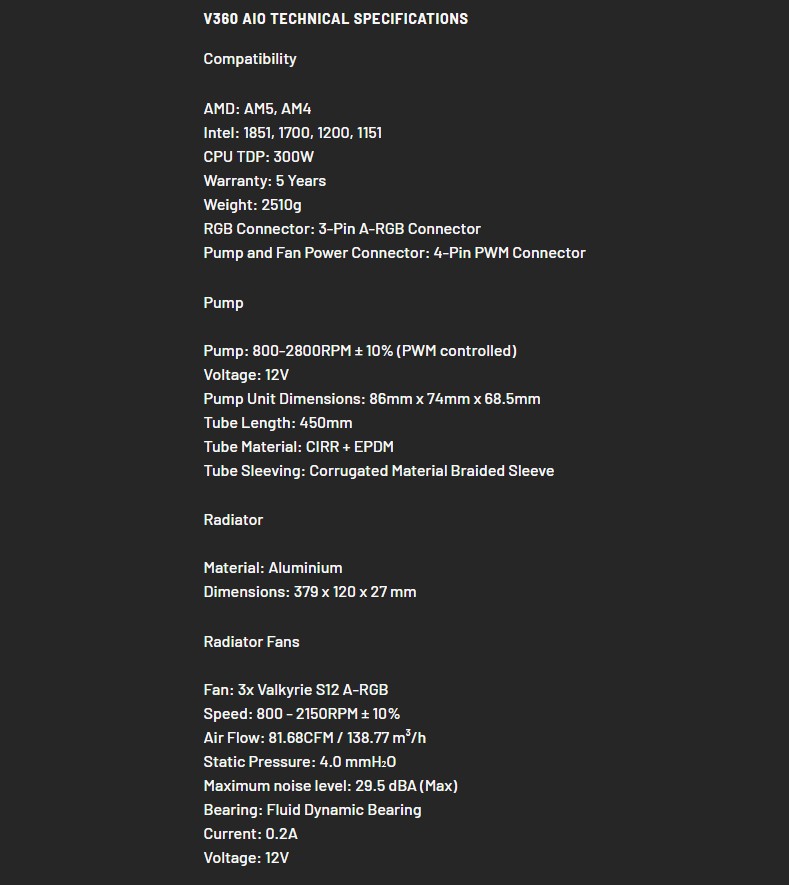Select the Maximum noise level line
789x885 pixels.
click(330, 786)
